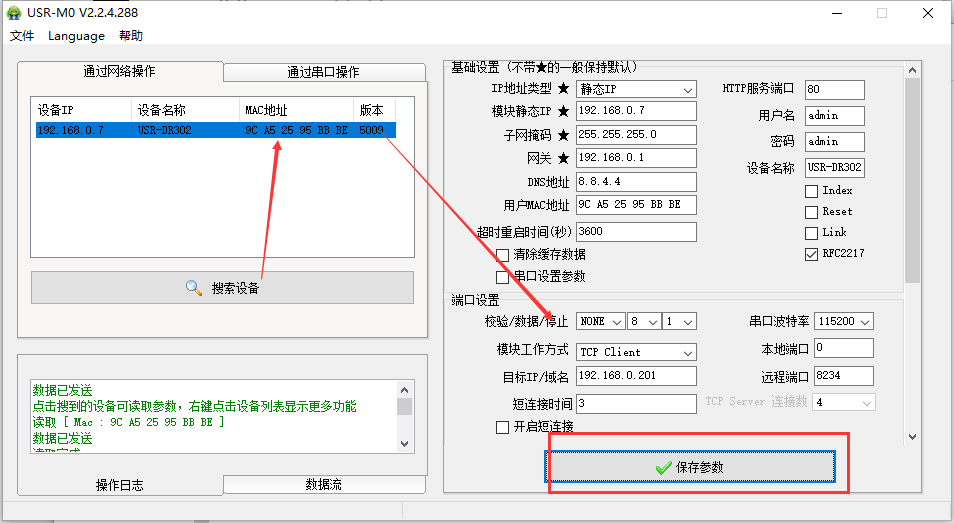The height and width of the screenshot is (523, 954).
Task: Switch to the 数据流 tab
Action: coord(322,484)
